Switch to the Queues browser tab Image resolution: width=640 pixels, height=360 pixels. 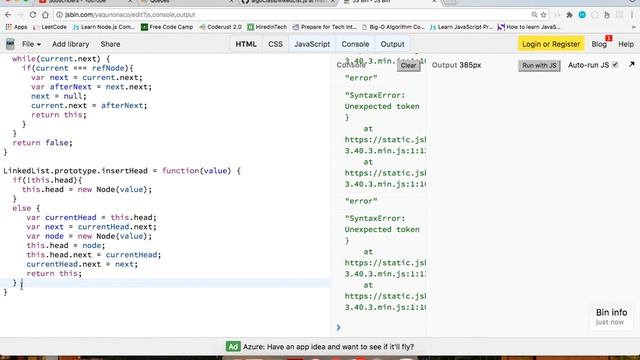point(186,2)
